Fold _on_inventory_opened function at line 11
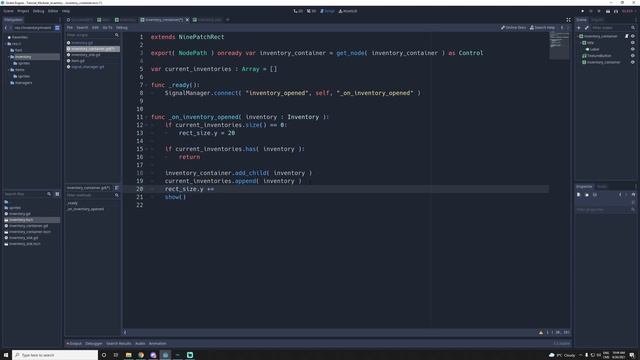The width and height of the screenshot is (640, 360). (147, 117)
